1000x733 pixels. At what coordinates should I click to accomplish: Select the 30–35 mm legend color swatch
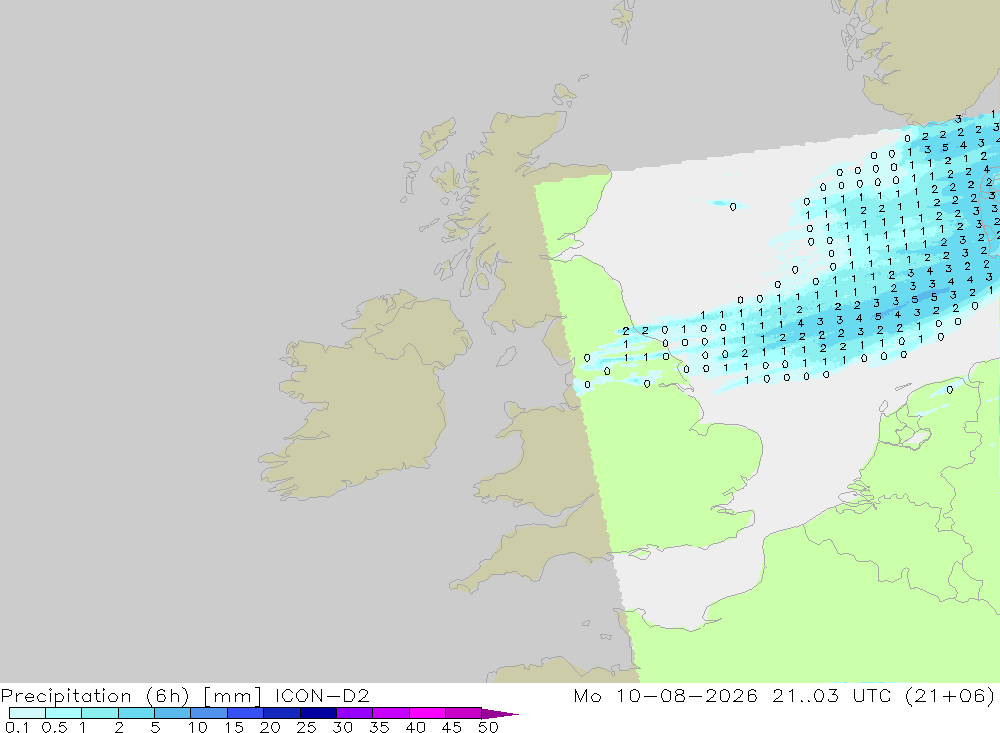click(355, 713)
